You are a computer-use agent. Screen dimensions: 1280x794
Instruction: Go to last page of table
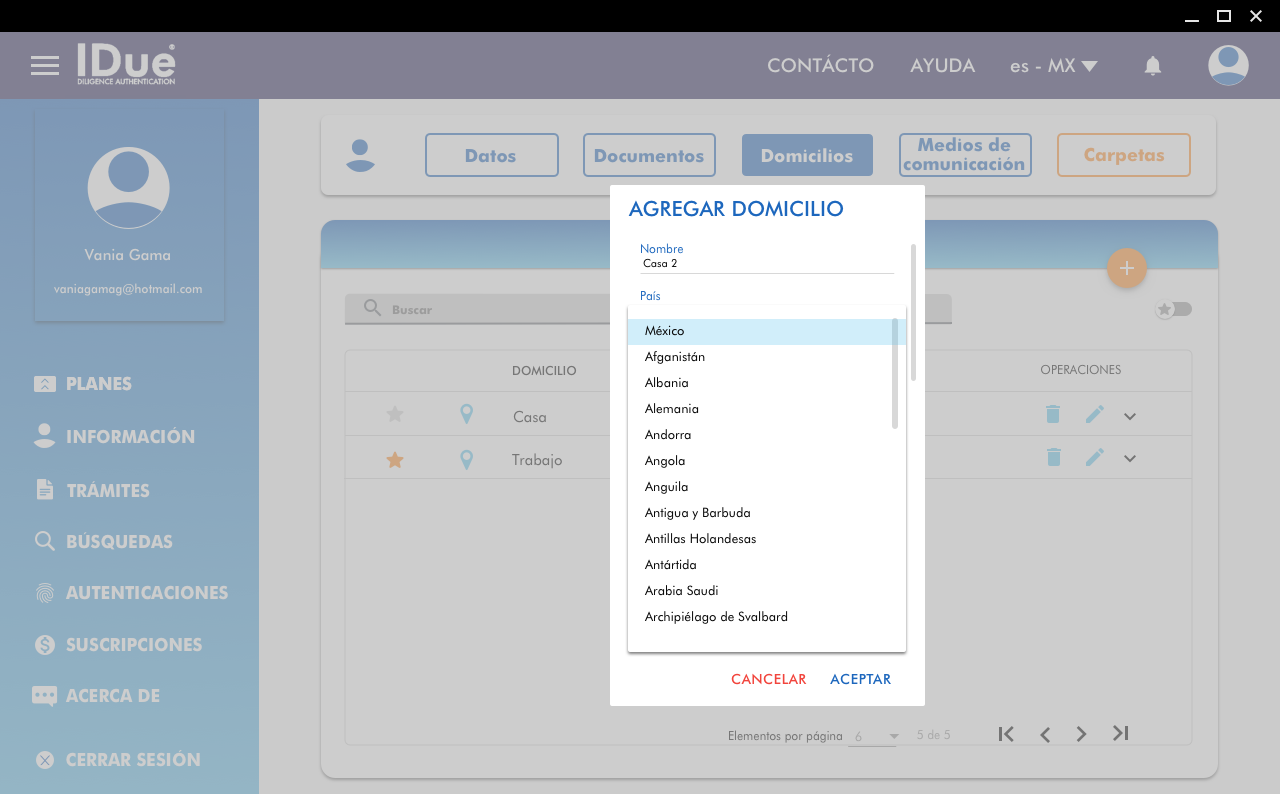(1120, 734)
